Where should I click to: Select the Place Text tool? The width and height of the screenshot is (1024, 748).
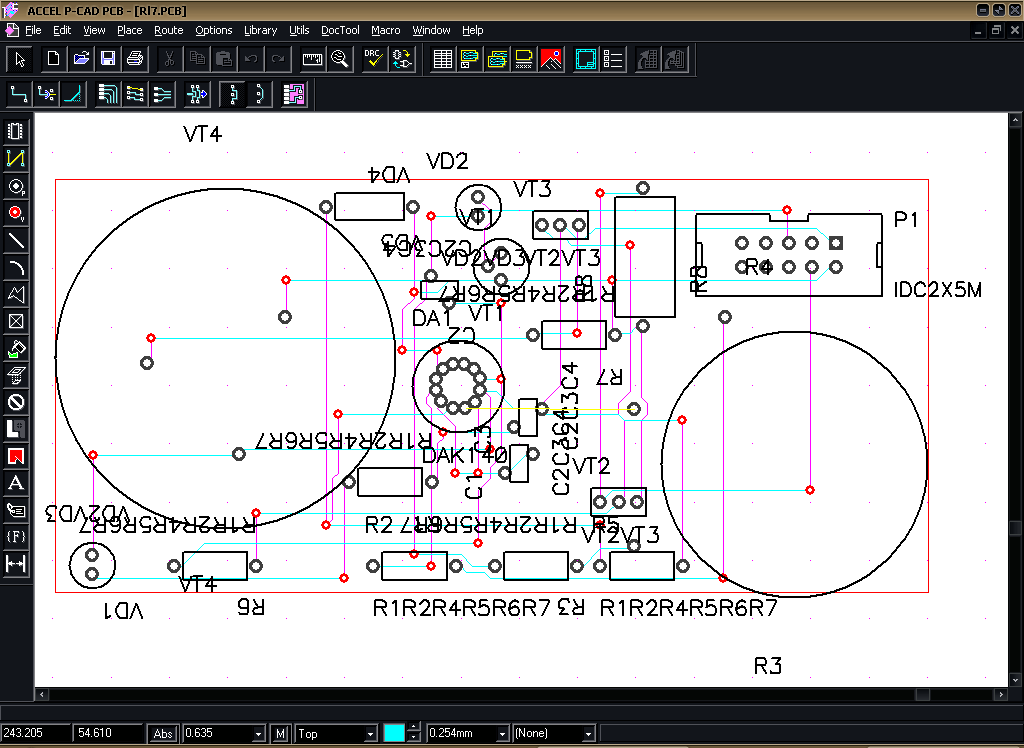pyautogui.click(x=16, y=483)
